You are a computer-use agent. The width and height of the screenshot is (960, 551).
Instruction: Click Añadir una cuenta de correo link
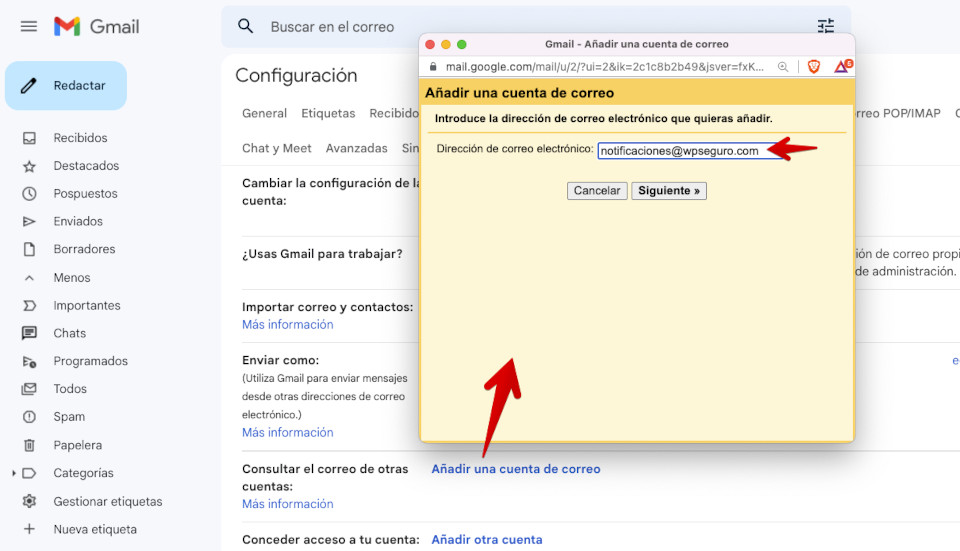516,469
